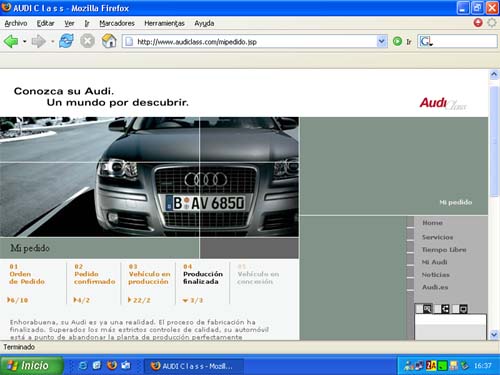
Task: Click the network computers tray icon
Action: click(419, 366)
